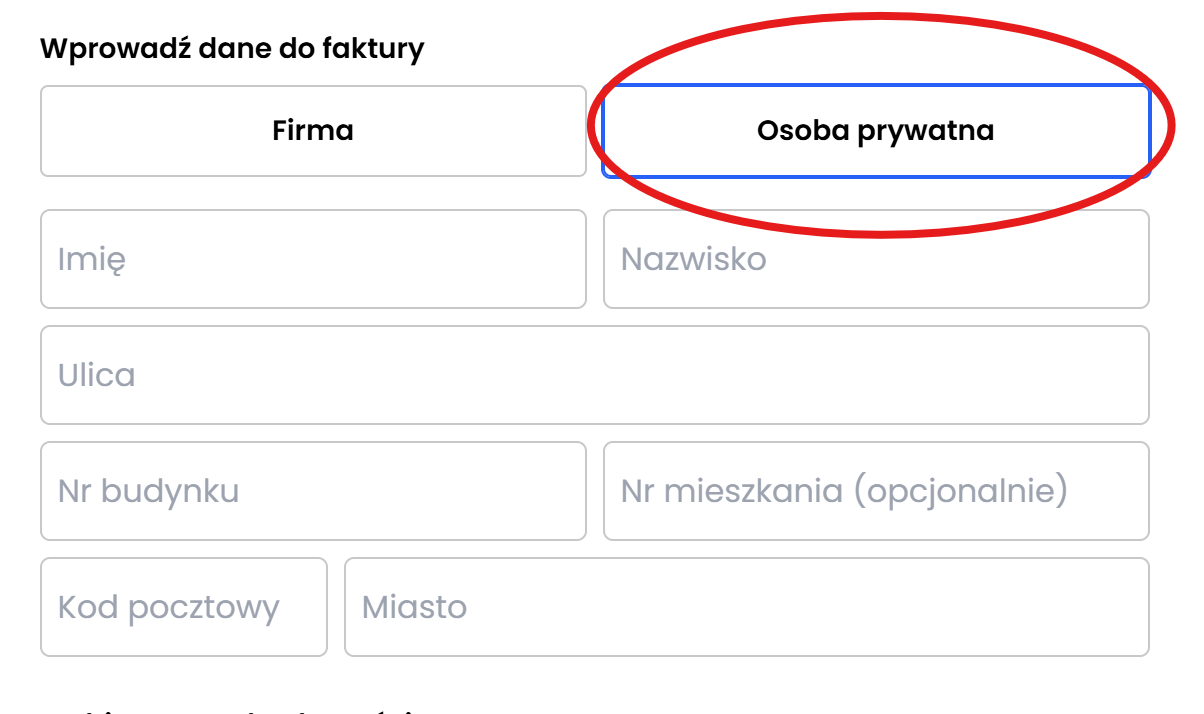1204x714 pixels.
Task: Click the Kod pocztowy input field
Action: pyautogui.click(x=183, y=607)
